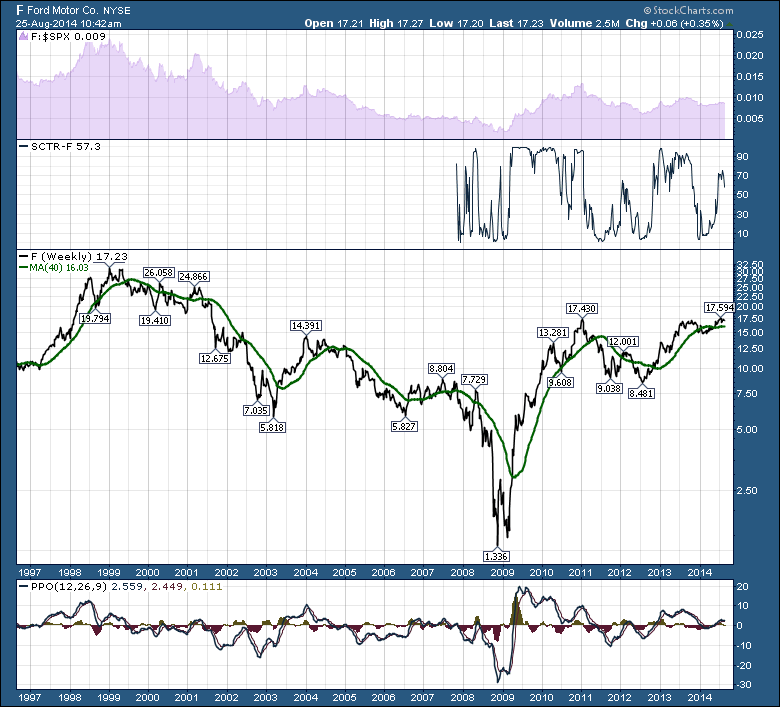The width and height of the screenshot is (780, 707).
Task: Select the 14.391 peak label in 2004
Action: 306,325
